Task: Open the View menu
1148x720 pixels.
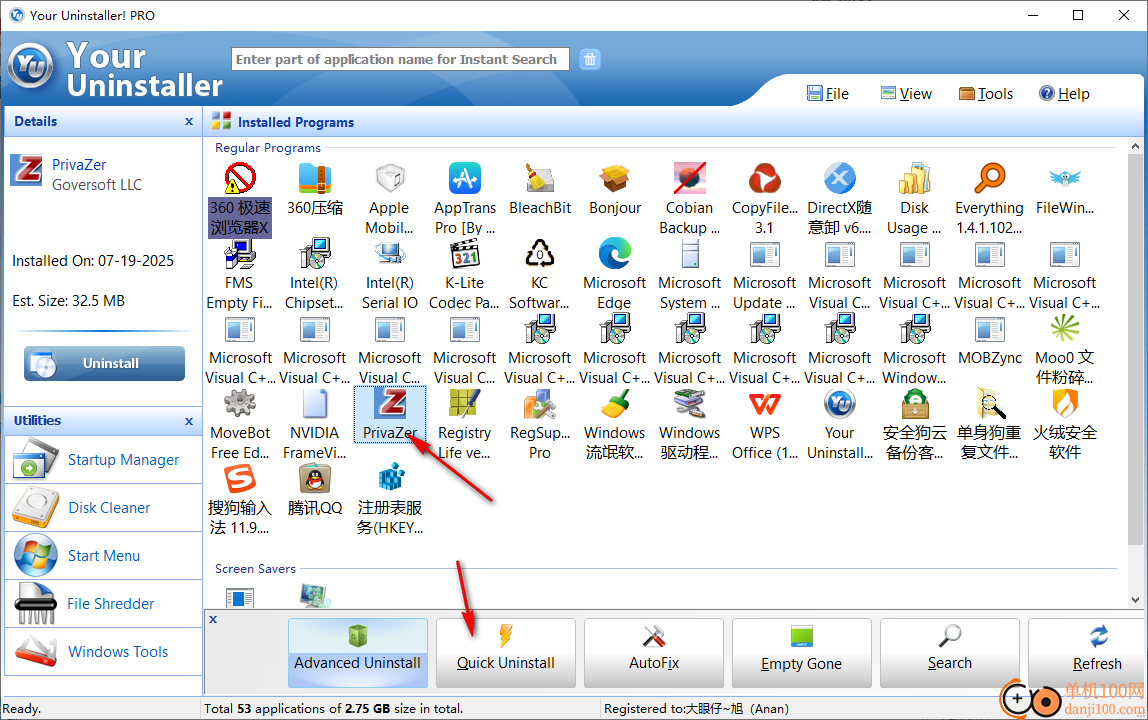Action: pos(906,94)
